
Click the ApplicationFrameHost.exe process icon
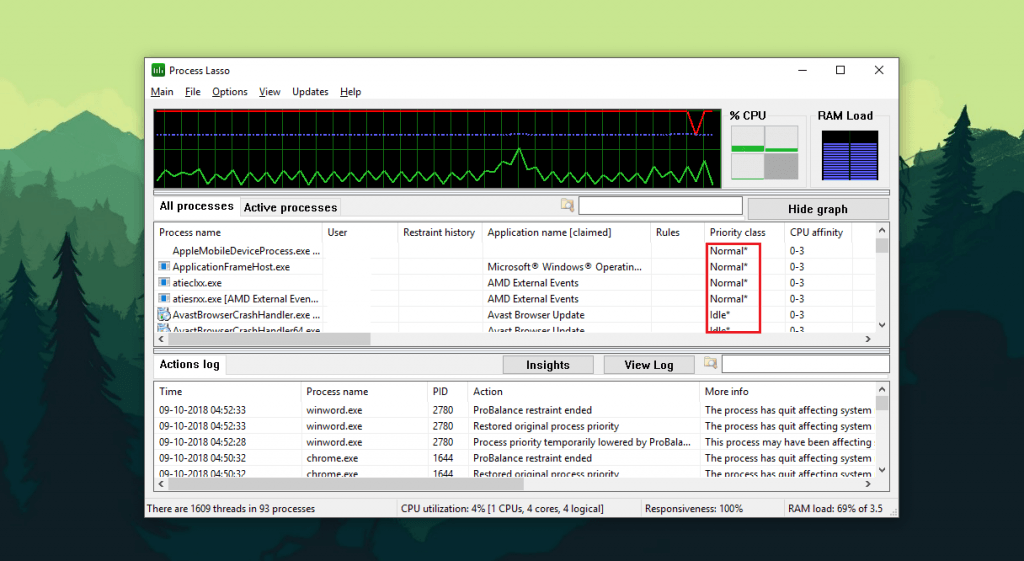coord(164,266)
